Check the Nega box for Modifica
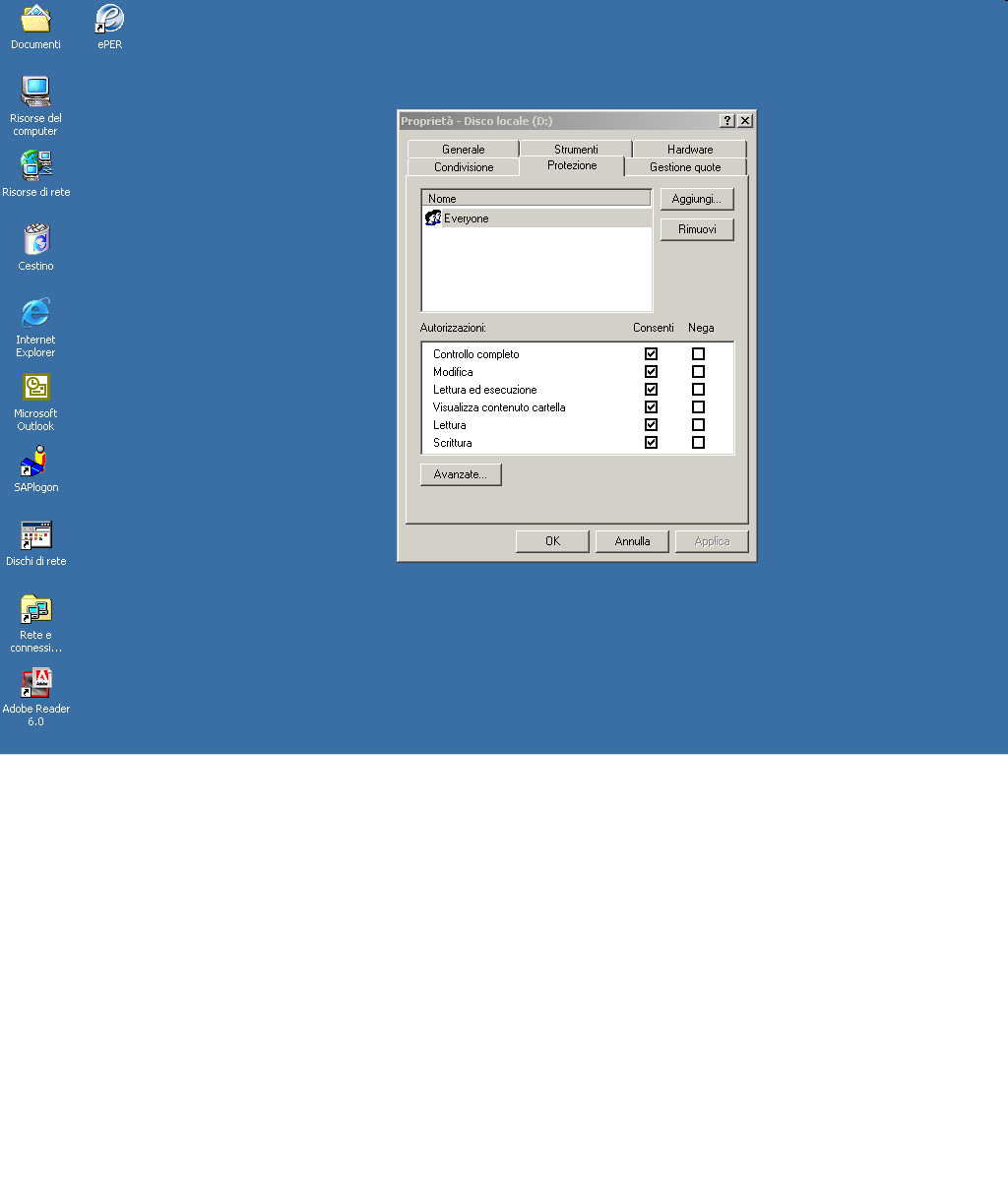 [x=698, y=372]
